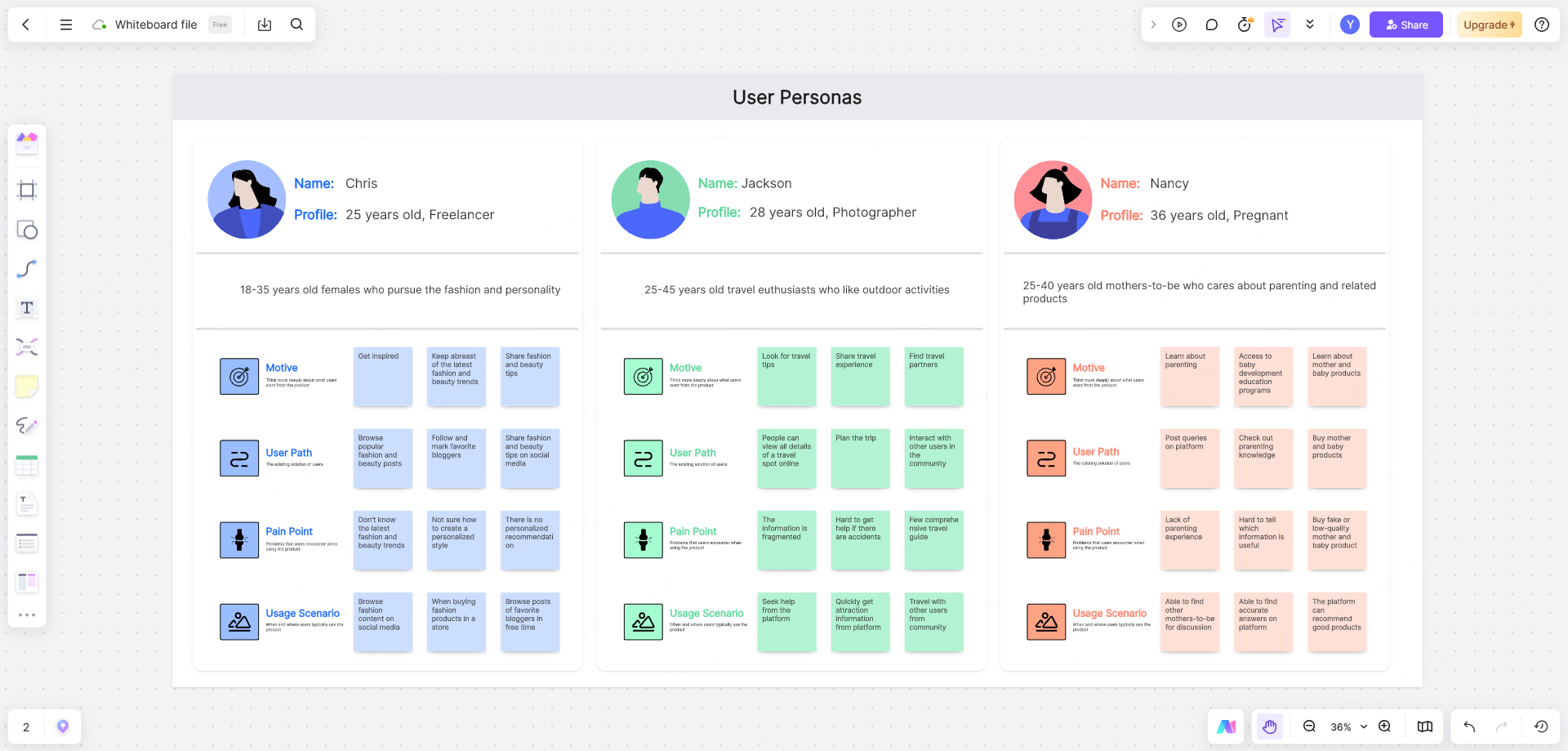Select the pen drawing tool
This screenshot has width=1568, height=751.
pos(27,426)
